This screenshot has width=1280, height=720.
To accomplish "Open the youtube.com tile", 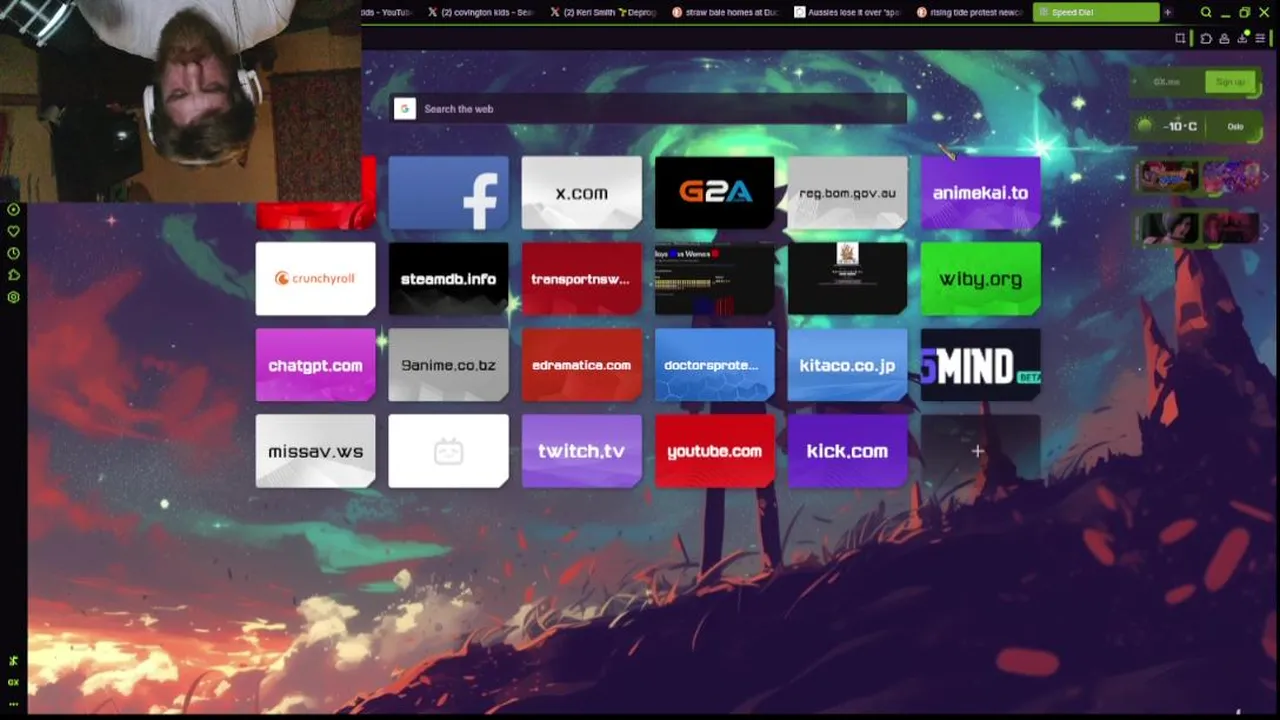I will 714,451.
